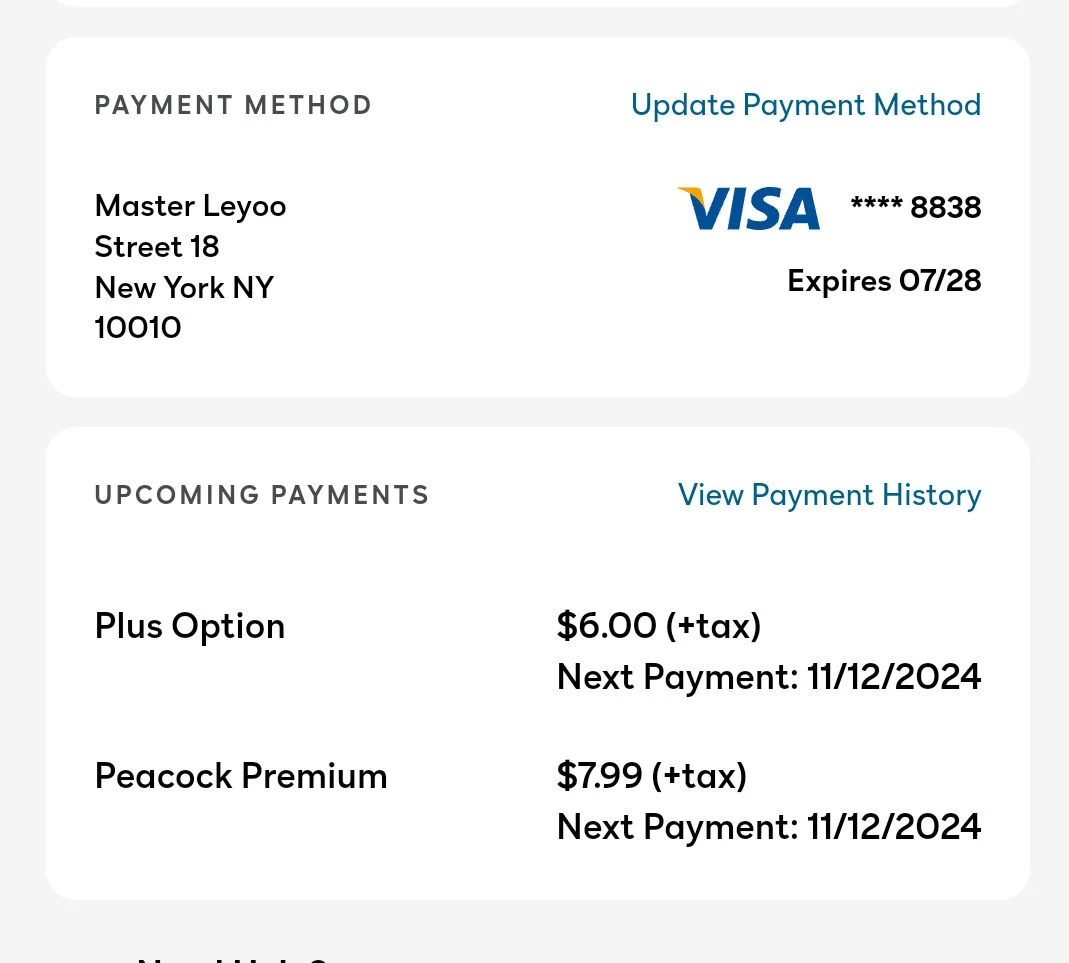Select the Plus Option subscription row

[x=537, y=651]
